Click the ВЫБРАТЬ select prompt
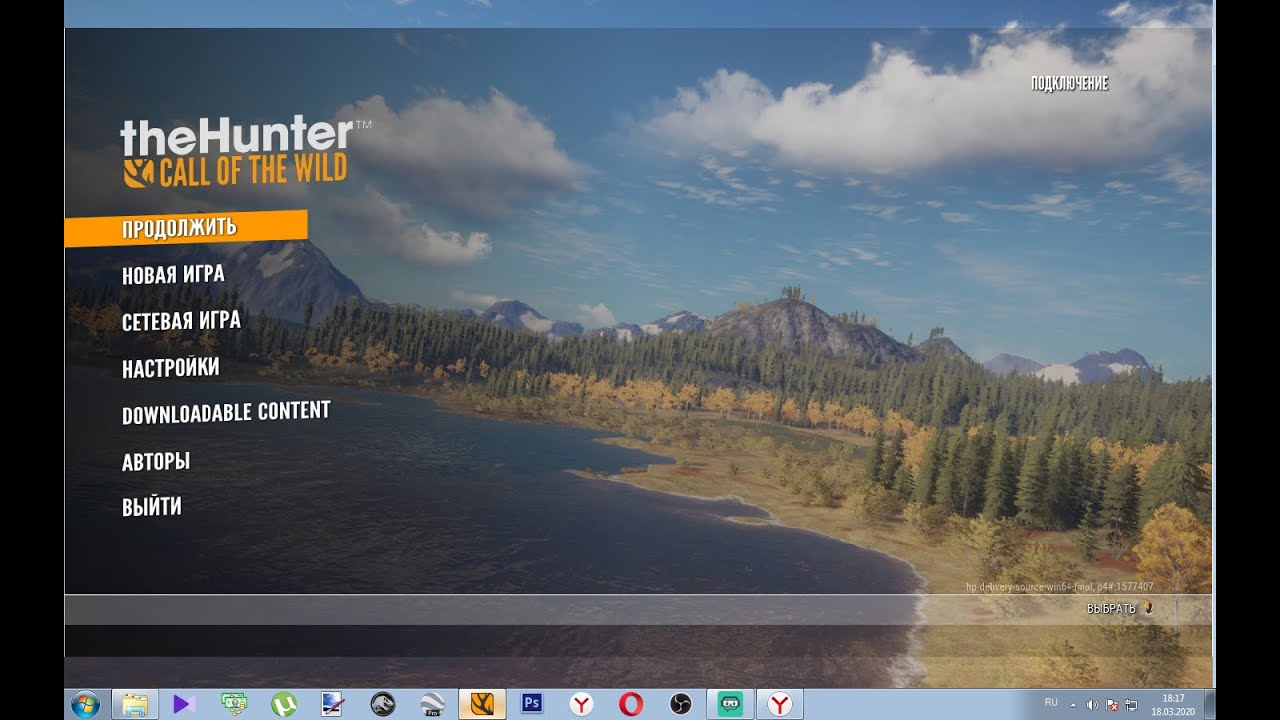 click(1120, 608)
